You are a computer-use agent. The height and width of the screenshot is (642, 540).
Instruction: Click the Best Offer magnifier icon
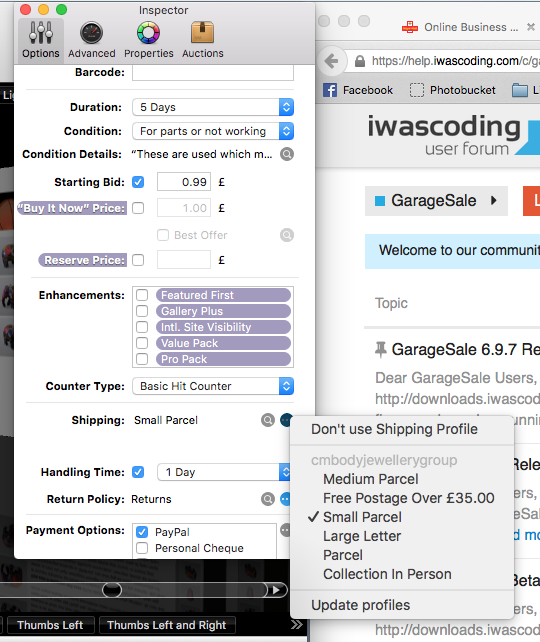tap(287, 235)
